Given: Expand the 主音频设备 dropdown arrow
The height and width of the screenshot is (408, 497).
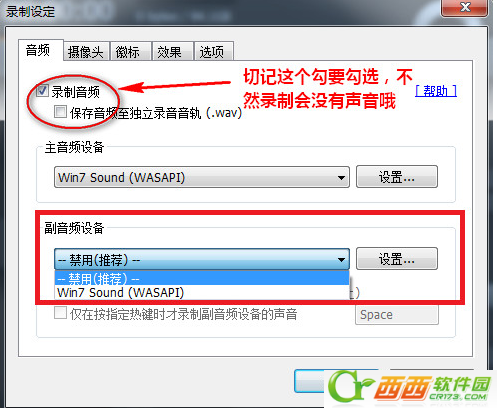Looking at the screenshot, I should 341,177.
